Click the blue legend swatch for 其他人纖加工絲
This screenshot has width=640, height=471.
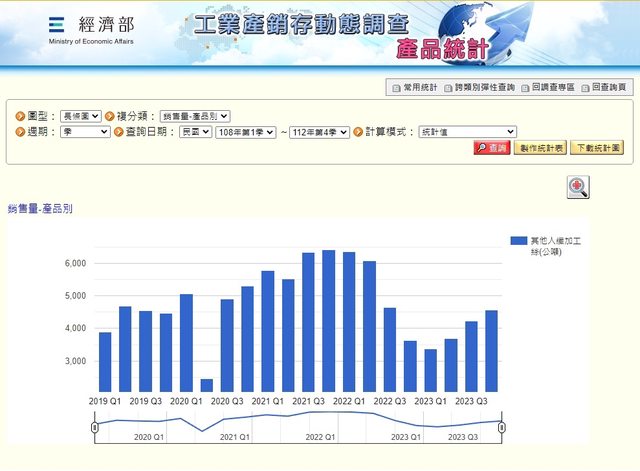click(x=518, y=241)
